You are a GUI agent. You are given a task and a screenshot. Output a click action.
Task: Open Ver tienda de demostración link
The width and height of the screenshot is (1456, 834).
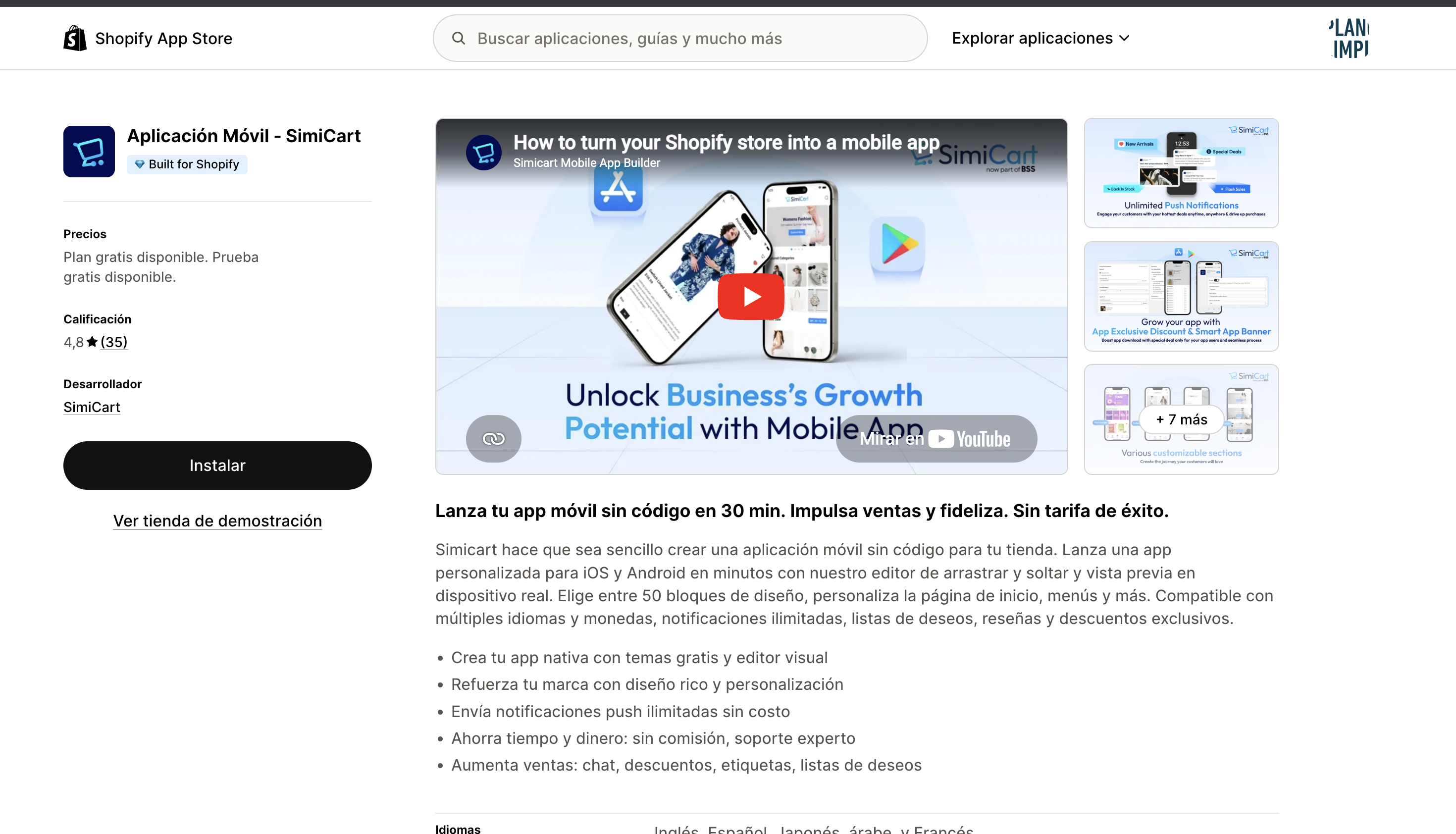(x=217, y=521)
